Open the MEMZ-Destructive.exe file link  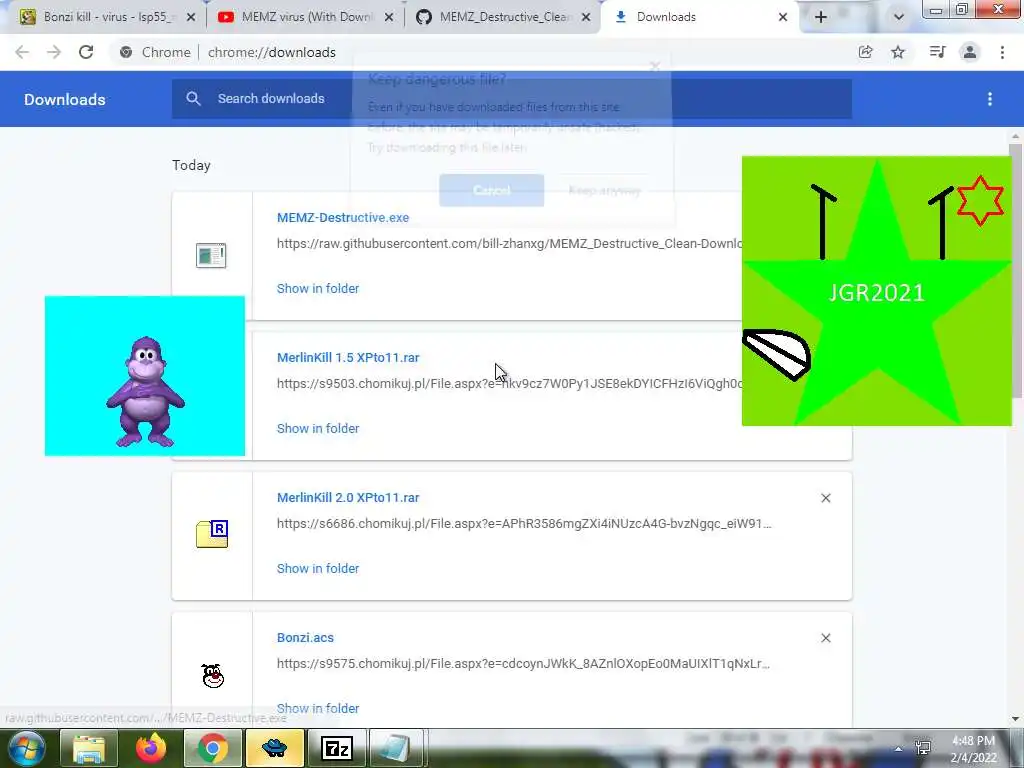(x=343, y=217)
